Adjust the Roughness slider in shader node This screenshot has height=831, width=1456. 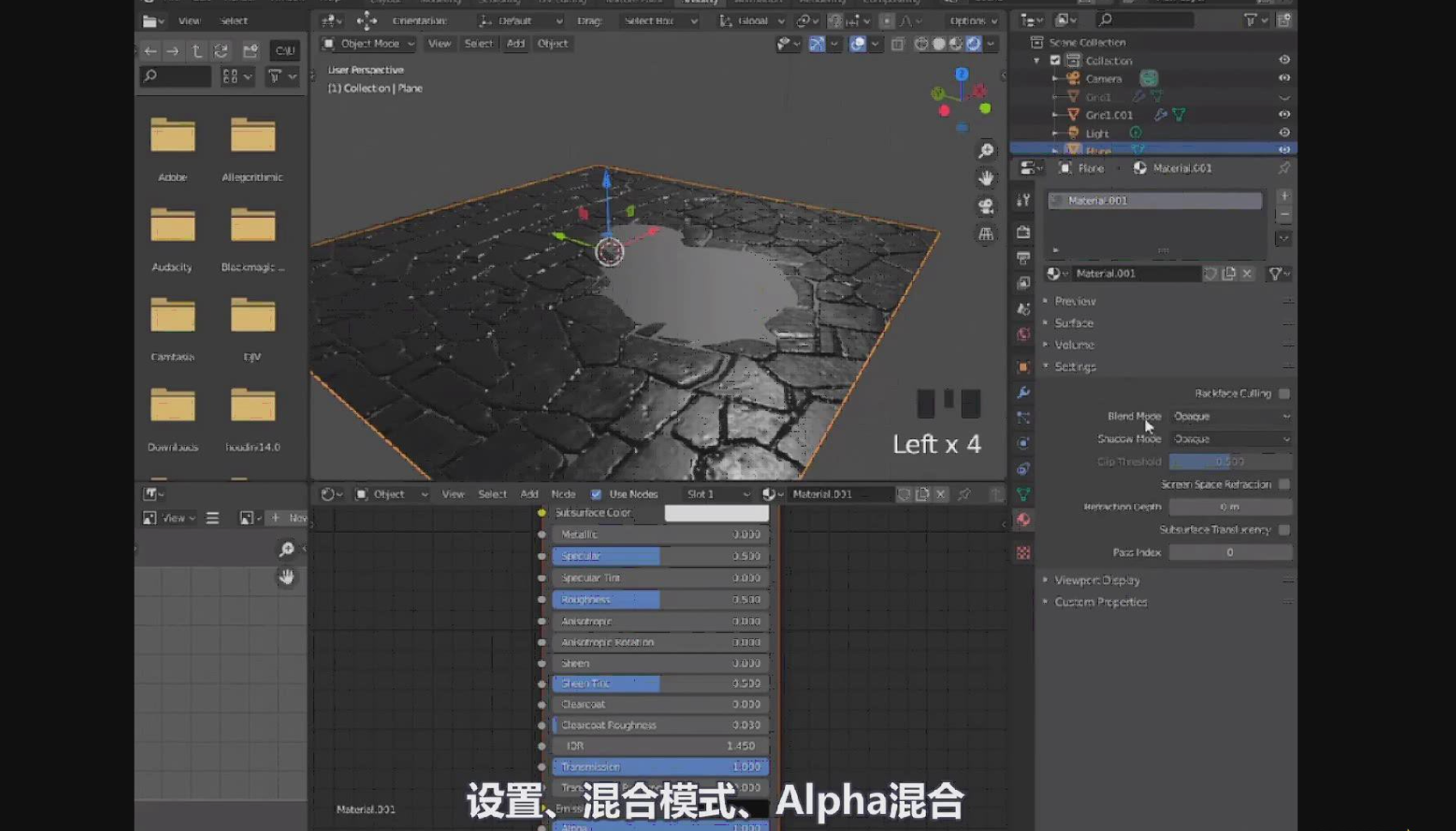pos(659,599)
